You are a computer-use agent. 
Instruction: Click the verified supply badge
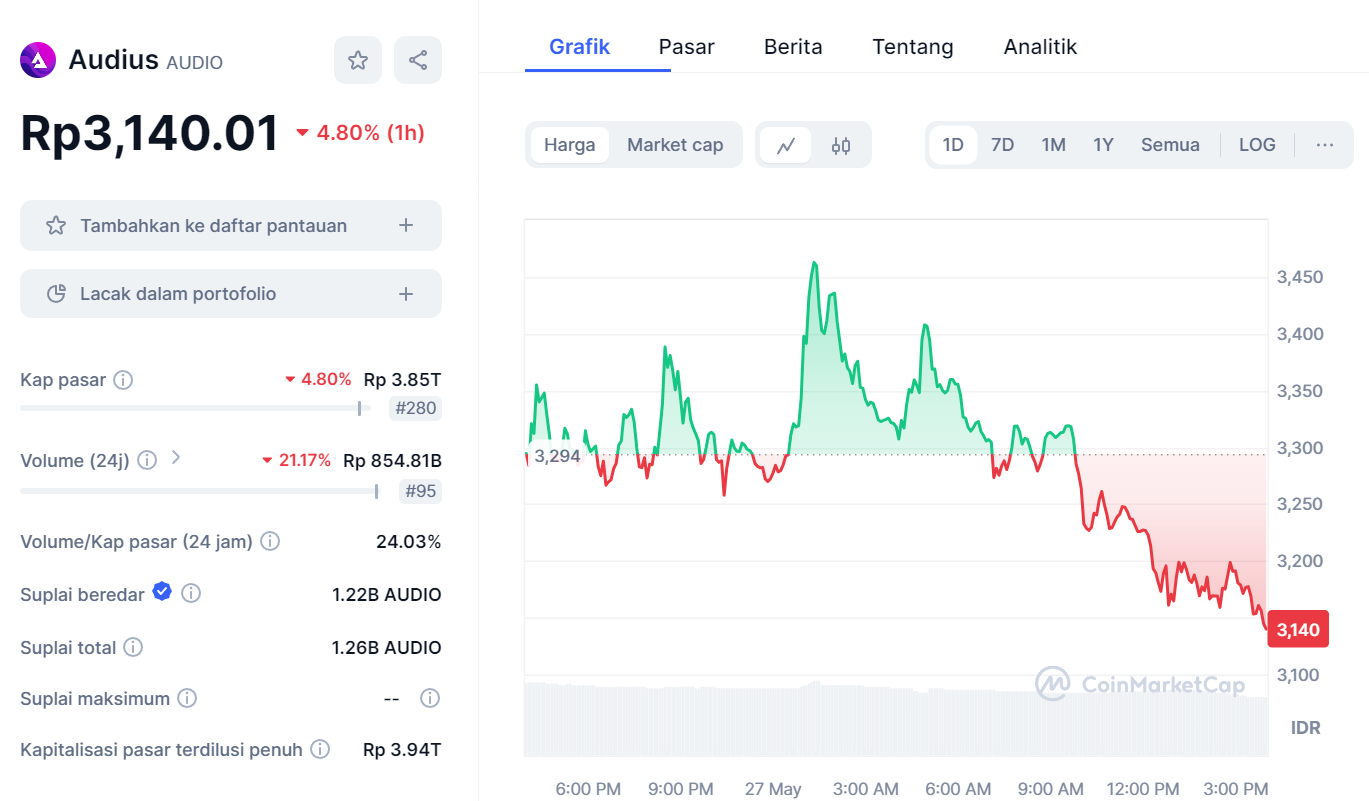tap(162, 592)
